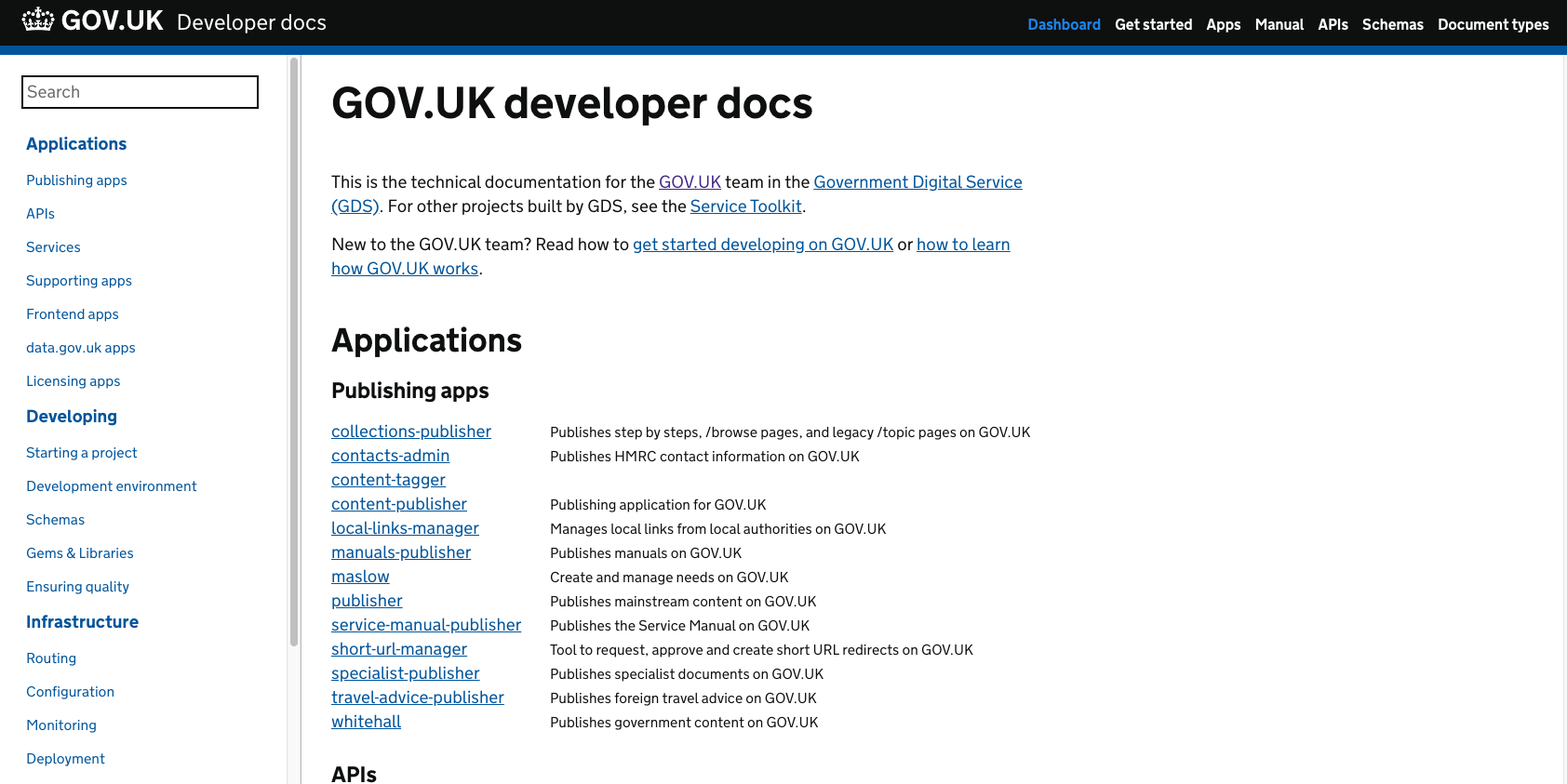Viewport: 1567px width, 784px height.
Task: Open how to learn how GOV.UK works link
Action: click(963, 245)
